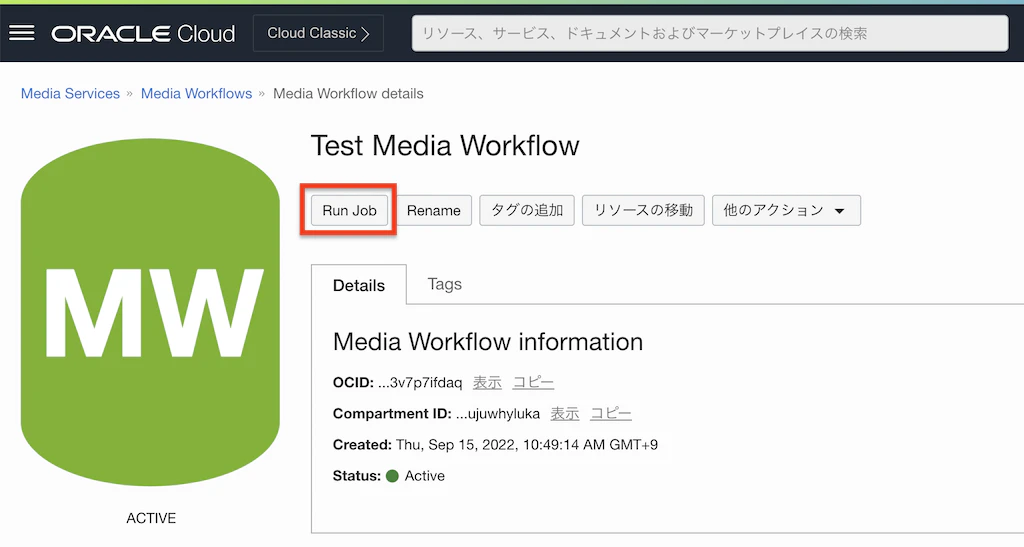This screenshot has height=547, width=1024.
Task: Click the Media Workflow information heading
Action: [488, 341]
